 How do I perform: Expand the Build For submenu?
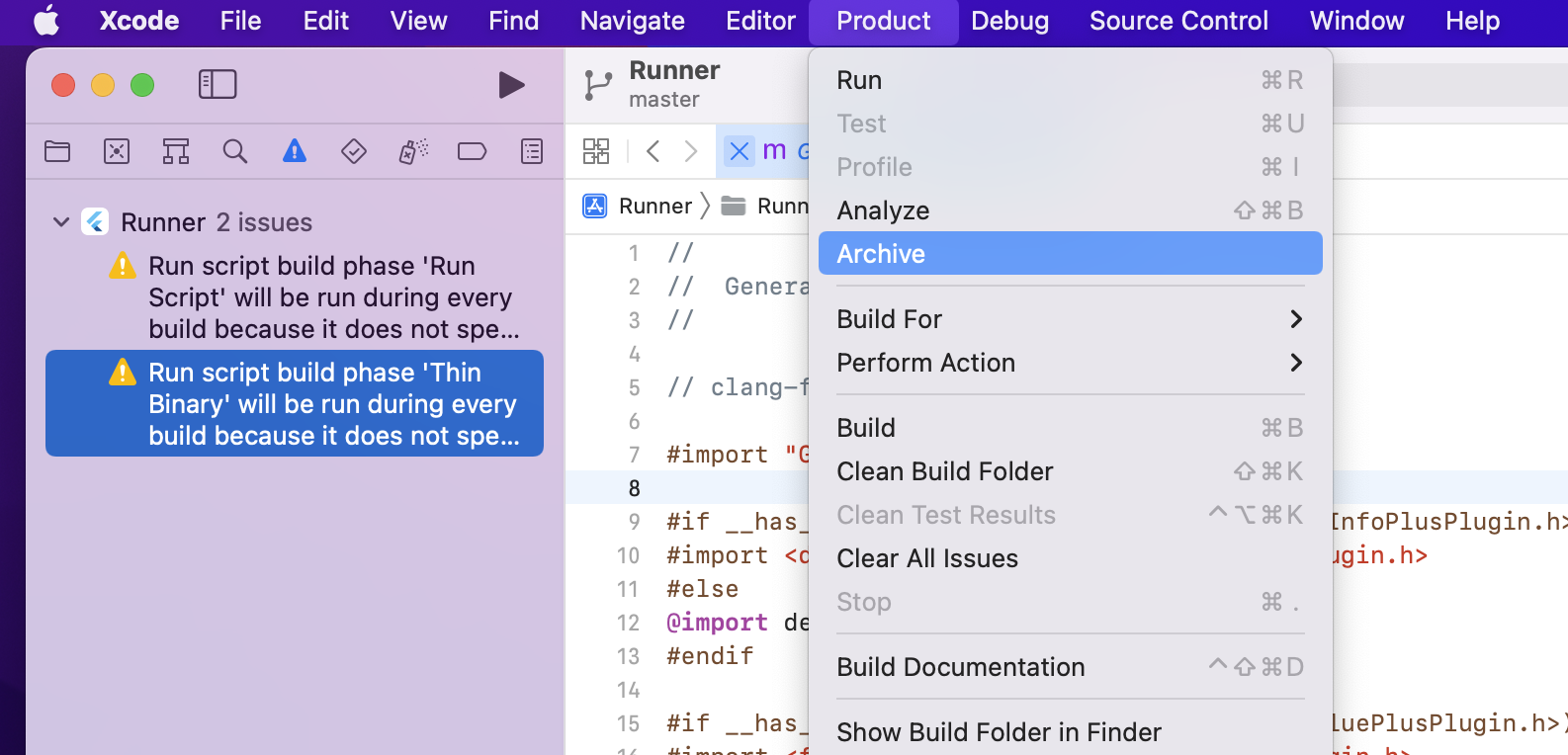[x=1071, y=319]
